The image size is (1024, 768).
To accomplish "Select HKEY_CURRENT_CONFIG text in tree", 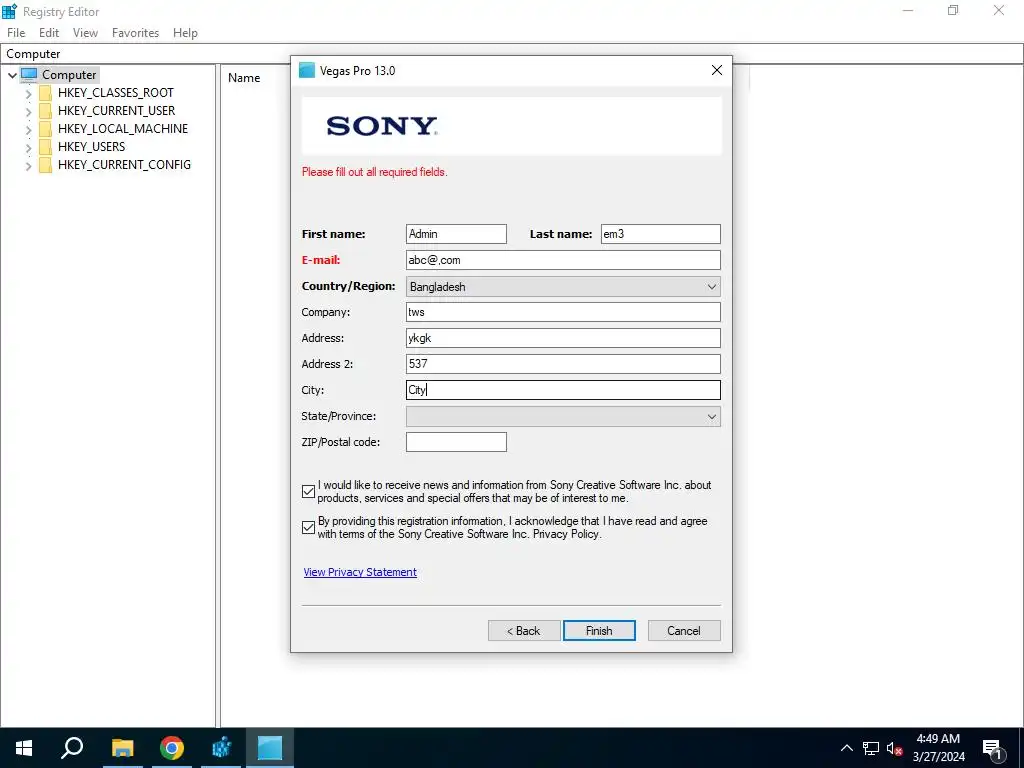I will tap(124, 165).
